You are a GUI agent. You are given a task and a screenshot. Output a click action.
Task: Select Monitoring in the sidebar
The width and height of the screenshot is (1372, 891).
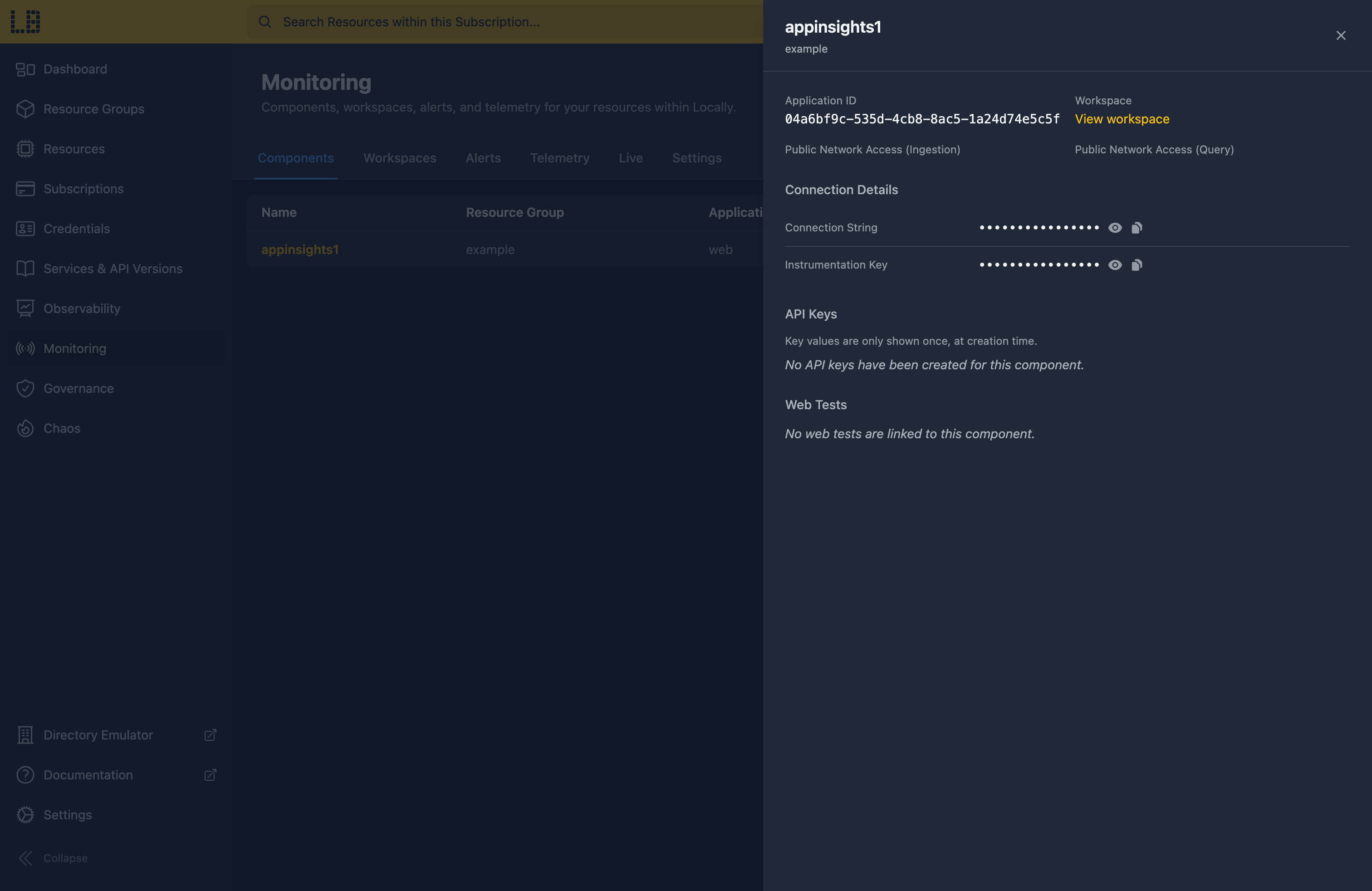coord(116,349)
